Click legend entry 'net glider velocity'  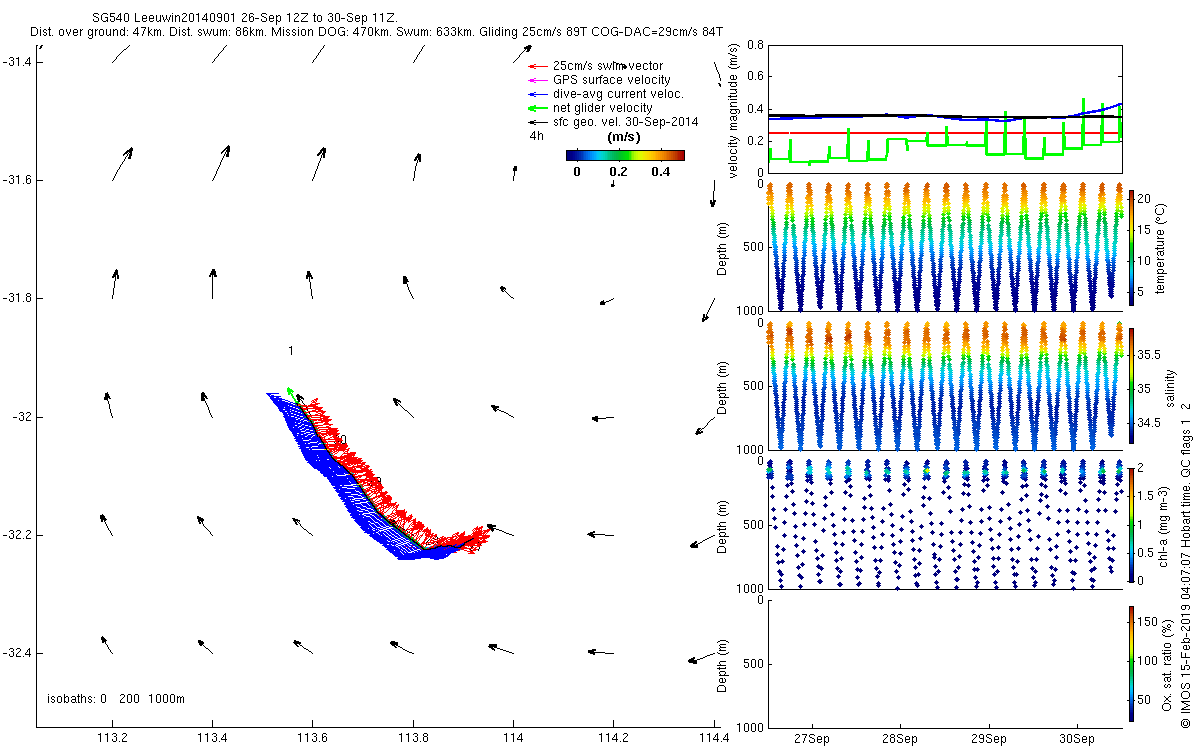603,108
